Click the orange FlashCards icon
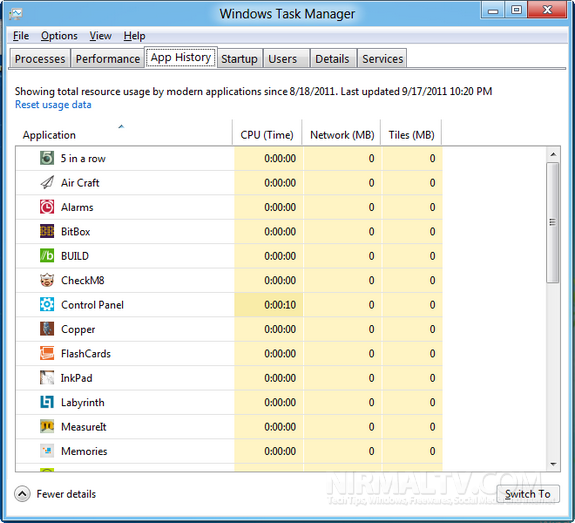The image size is (575, 523). click(47, 353)
